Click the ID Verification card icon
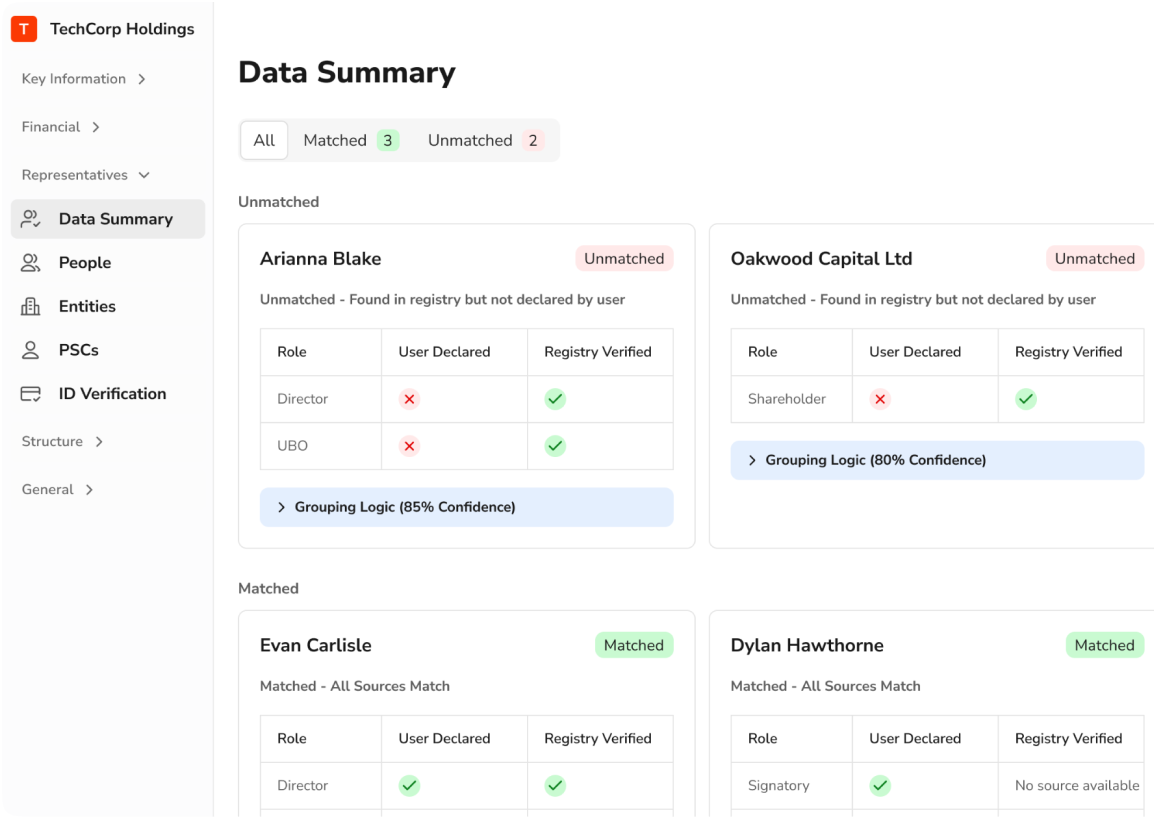1154x819 pixels. pos(31,394)
